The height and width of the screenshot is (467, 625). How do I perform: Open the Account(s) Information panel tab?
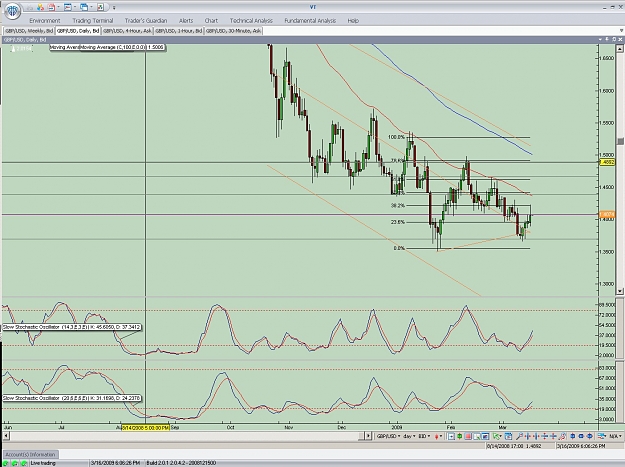[31, 454]
